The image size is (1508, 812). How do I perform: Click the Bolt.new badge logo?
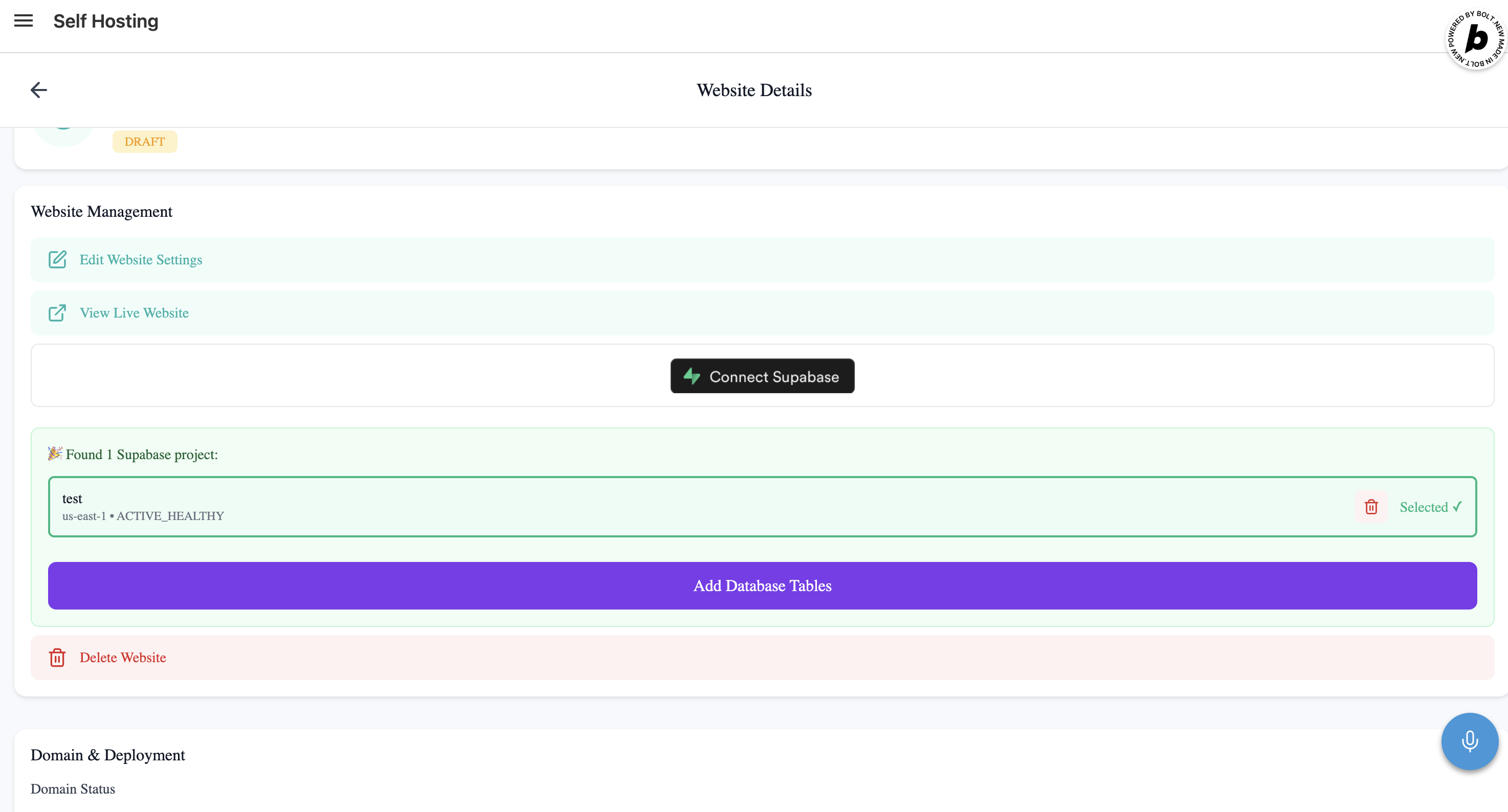pos(1475,39)
